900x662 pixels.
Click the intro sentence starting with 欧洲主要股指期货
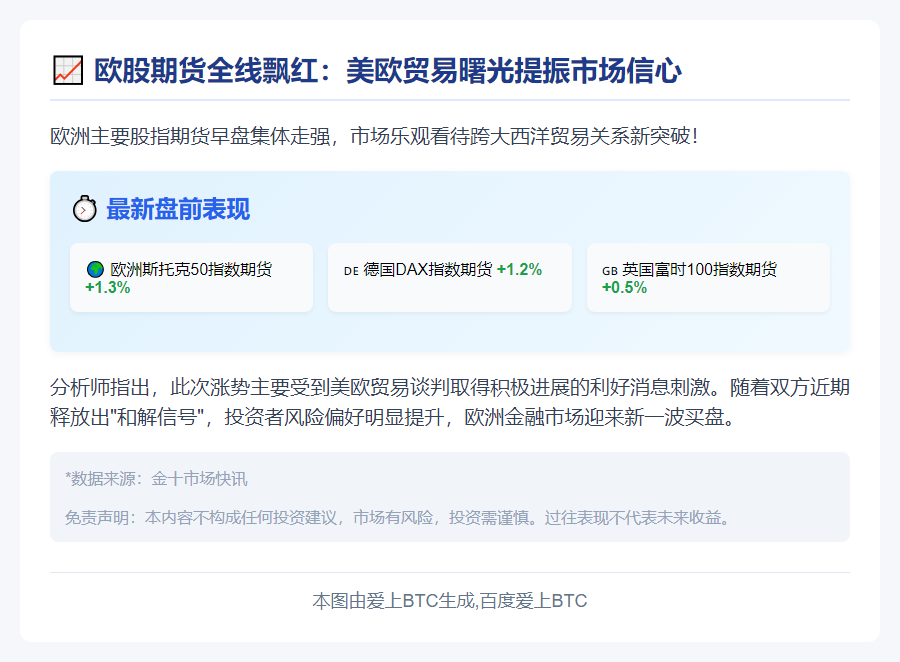pos(374,135)
